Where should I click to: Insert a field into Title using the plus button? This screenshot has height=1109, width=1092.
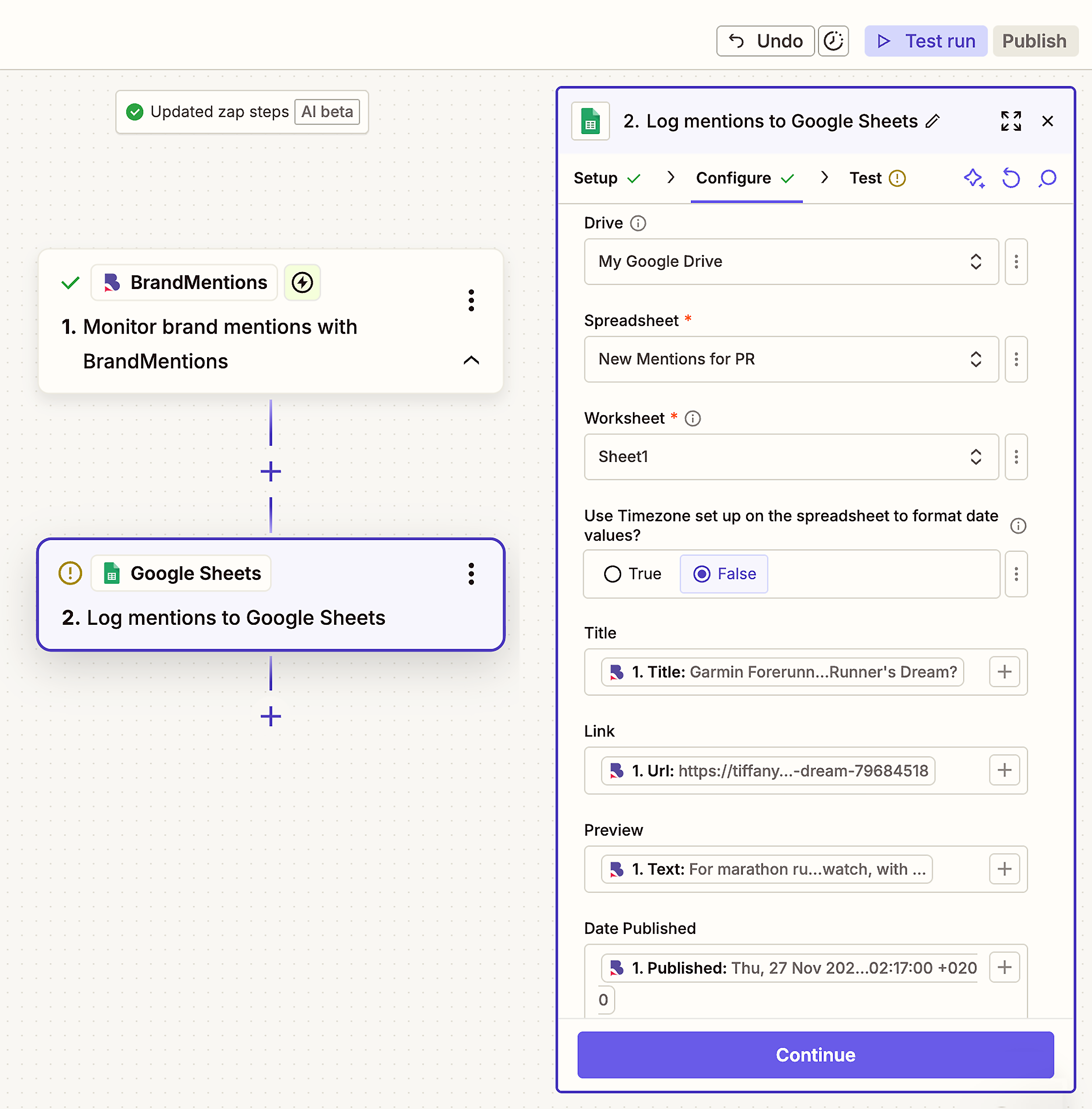click(1004, 672)
